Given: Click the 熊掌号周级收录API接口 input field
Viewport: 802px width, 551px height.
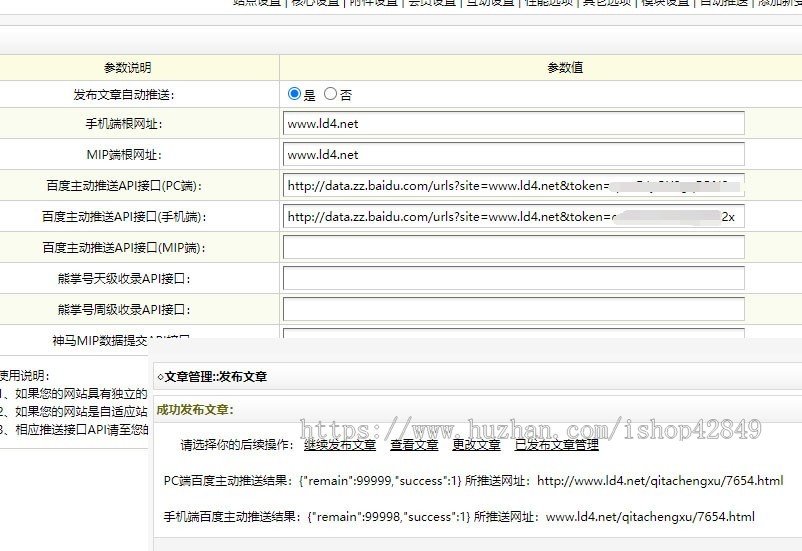Looking at the screenshot, I should point(514,309).
